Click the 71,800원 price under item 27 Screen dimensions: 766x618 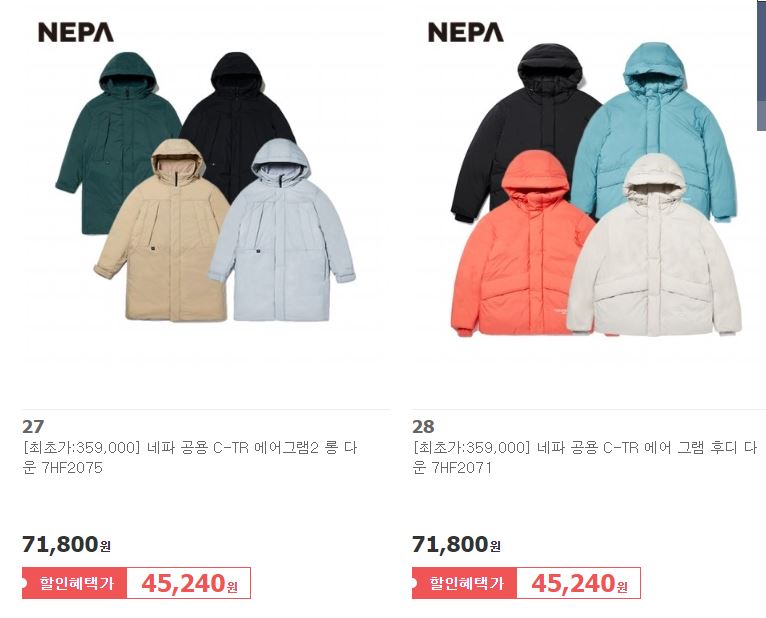tap(66, 544)
